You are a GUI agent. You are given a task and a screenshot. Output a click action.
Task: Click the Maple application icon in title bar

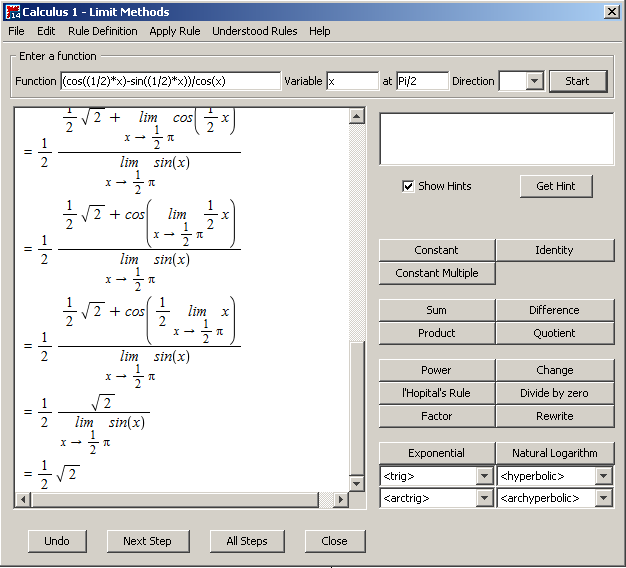[x=13, y=12]
